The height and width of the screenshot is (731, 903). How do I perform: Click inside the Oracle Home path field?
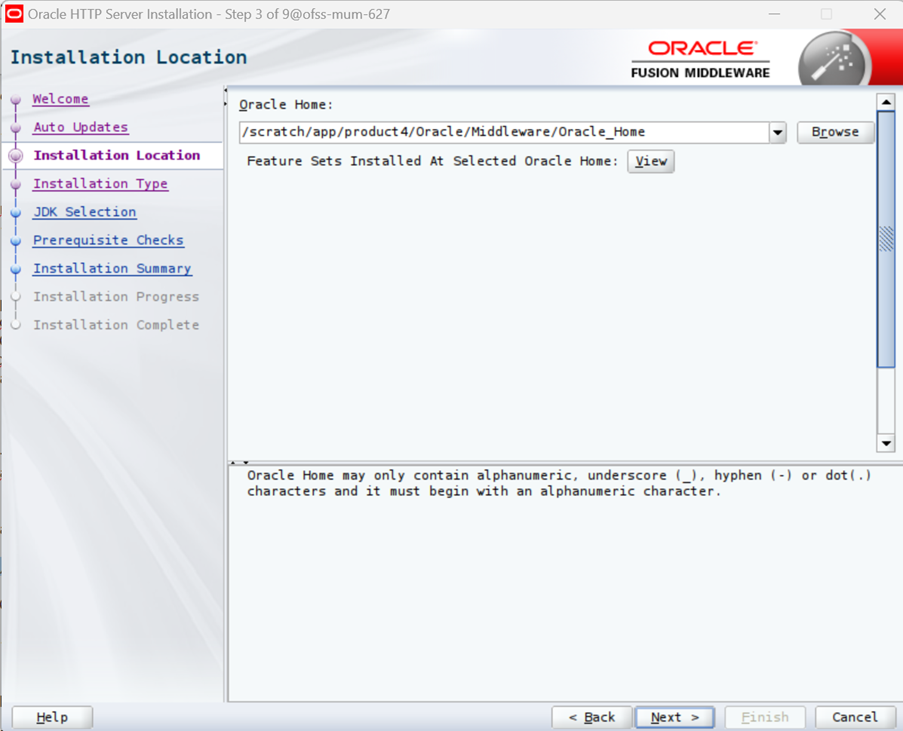(504, 132)
